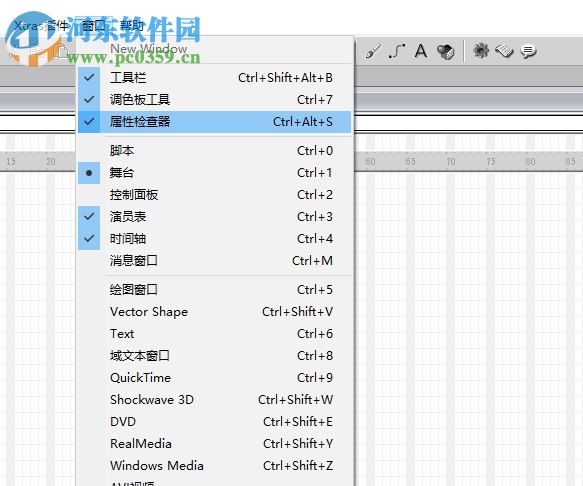Untick the 属性检查器 checkmark
The image size is (583, 486).
click(x=89, y=121)
